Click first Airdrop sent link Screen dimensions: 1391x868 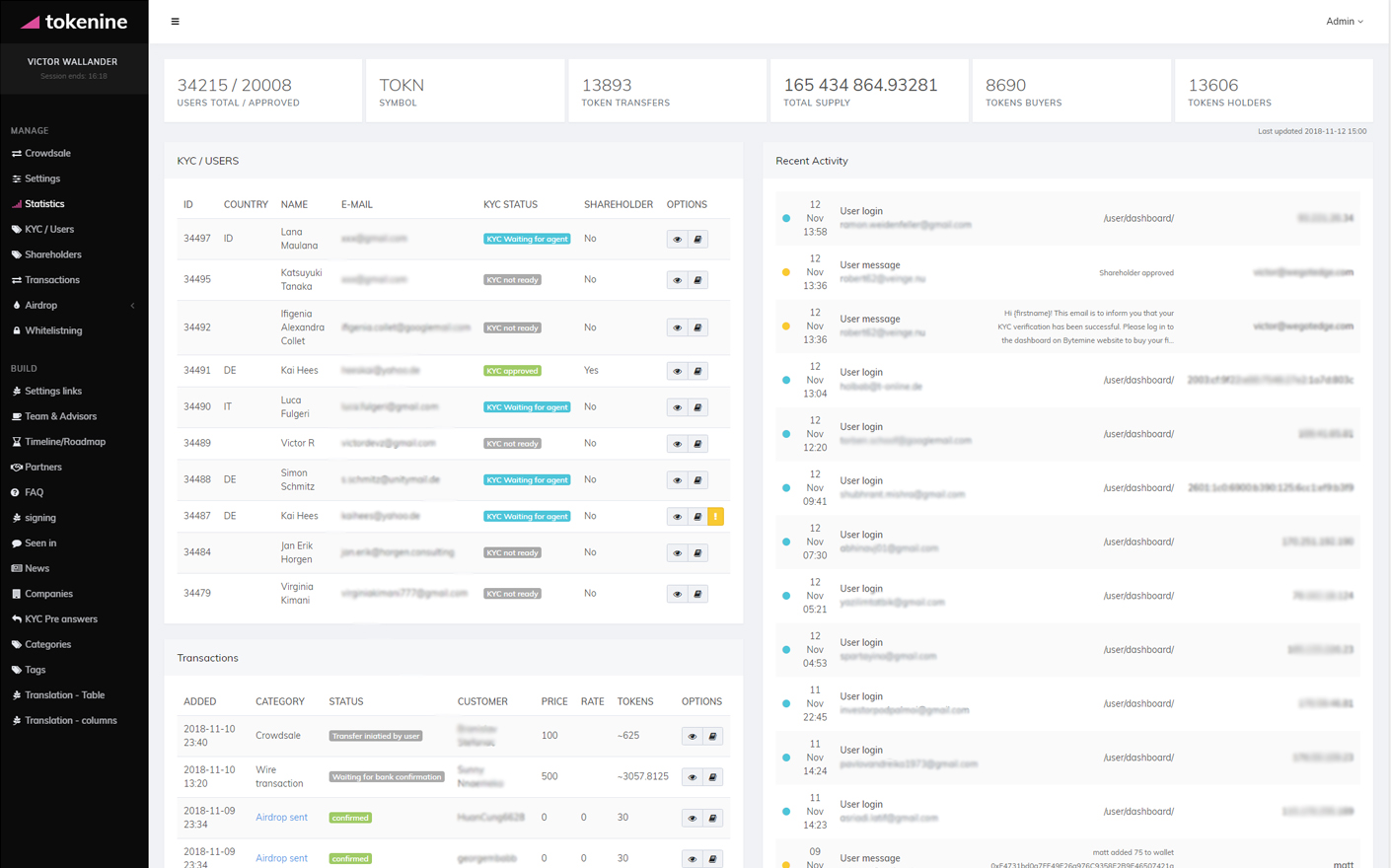(x=281, y=818)
